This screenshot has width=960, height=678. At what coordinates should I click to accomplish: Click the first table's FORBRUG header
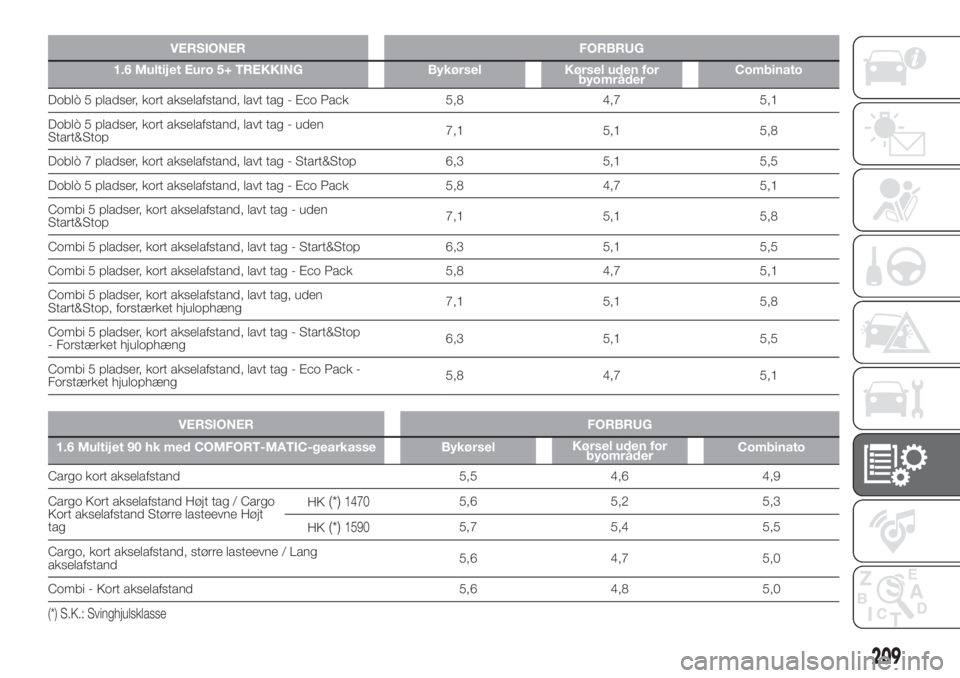point(611,48)
